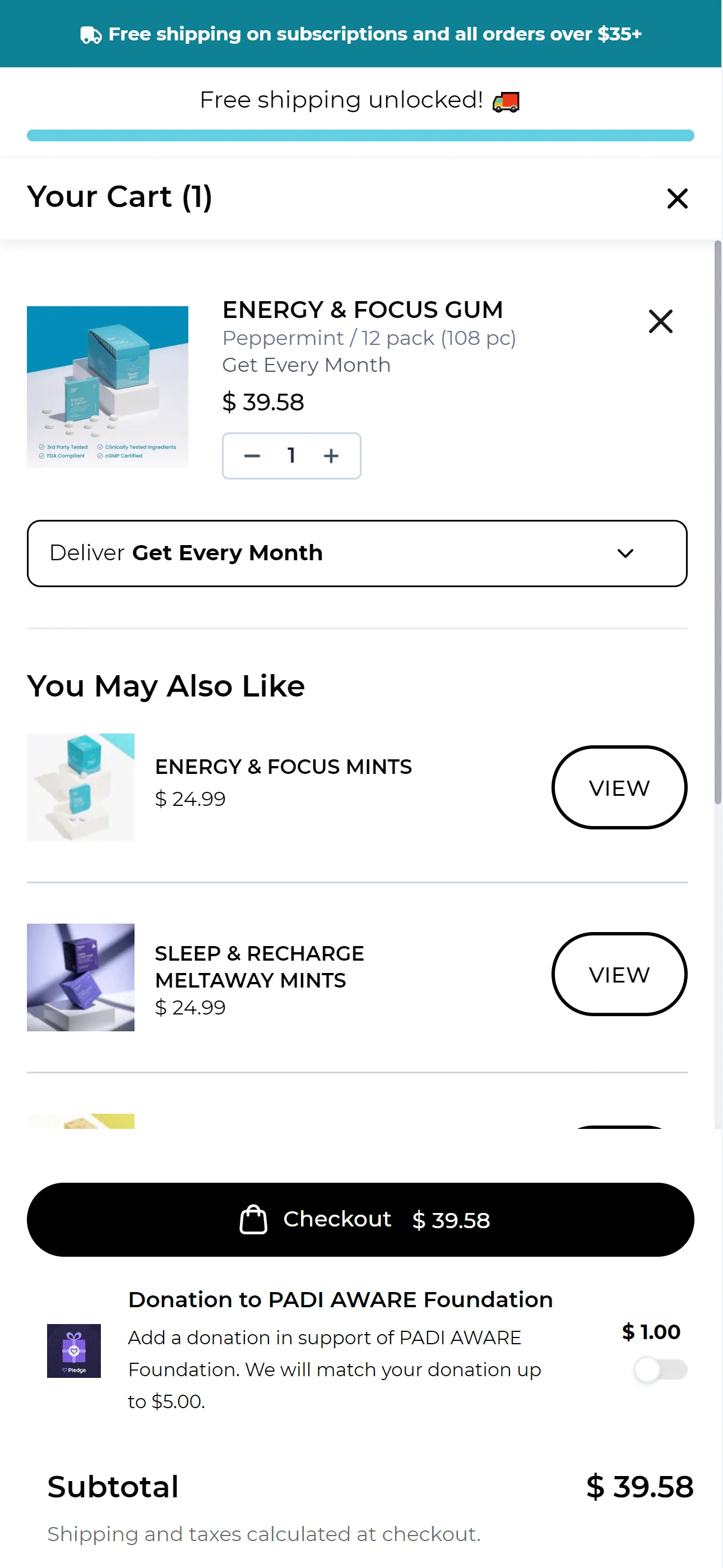723x1568 pixels.
Task: View the Energy & Focus Mints product
Action: point(619,787)
